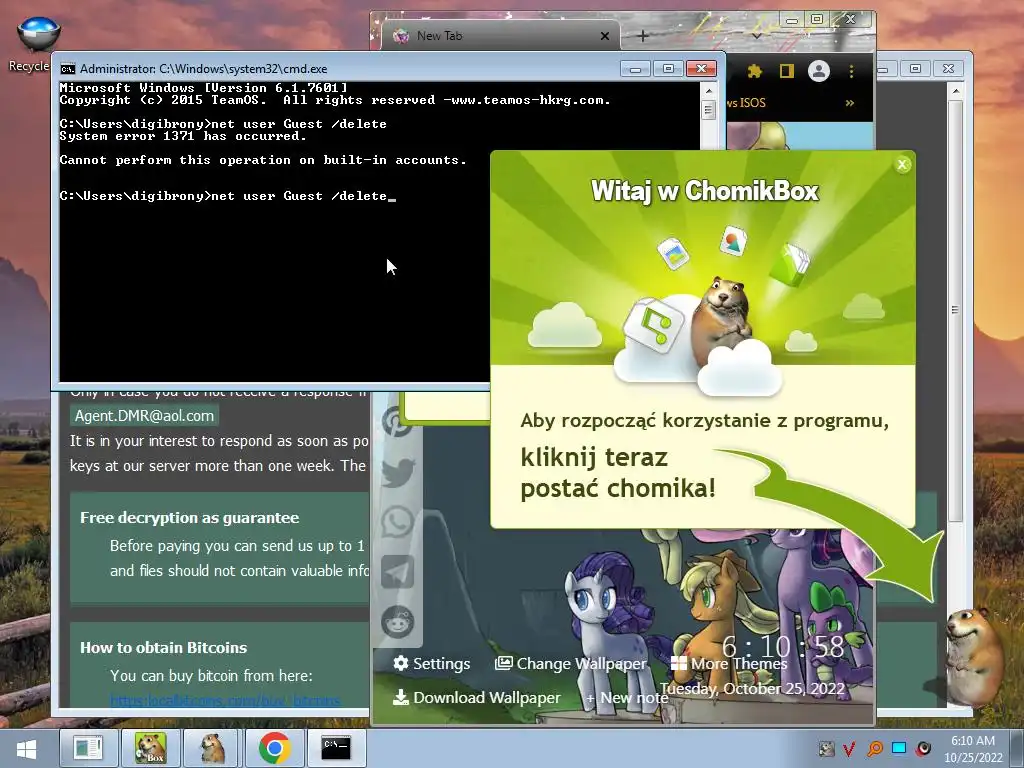1024x768 pixels.
Task: Click the bitcoin purchase hyperlink
Action: coord(225,701)
